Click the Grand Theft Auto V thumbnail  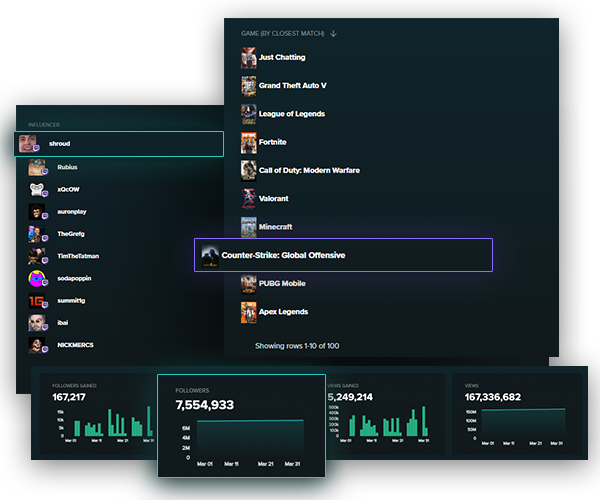click(x=249, y=86)
